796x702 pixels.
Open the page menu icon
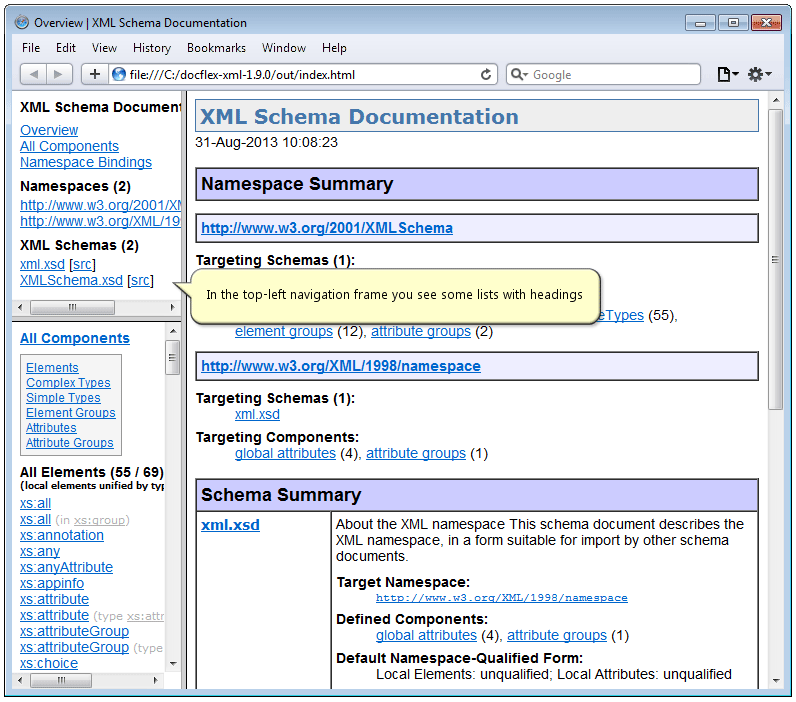[727, 74]
